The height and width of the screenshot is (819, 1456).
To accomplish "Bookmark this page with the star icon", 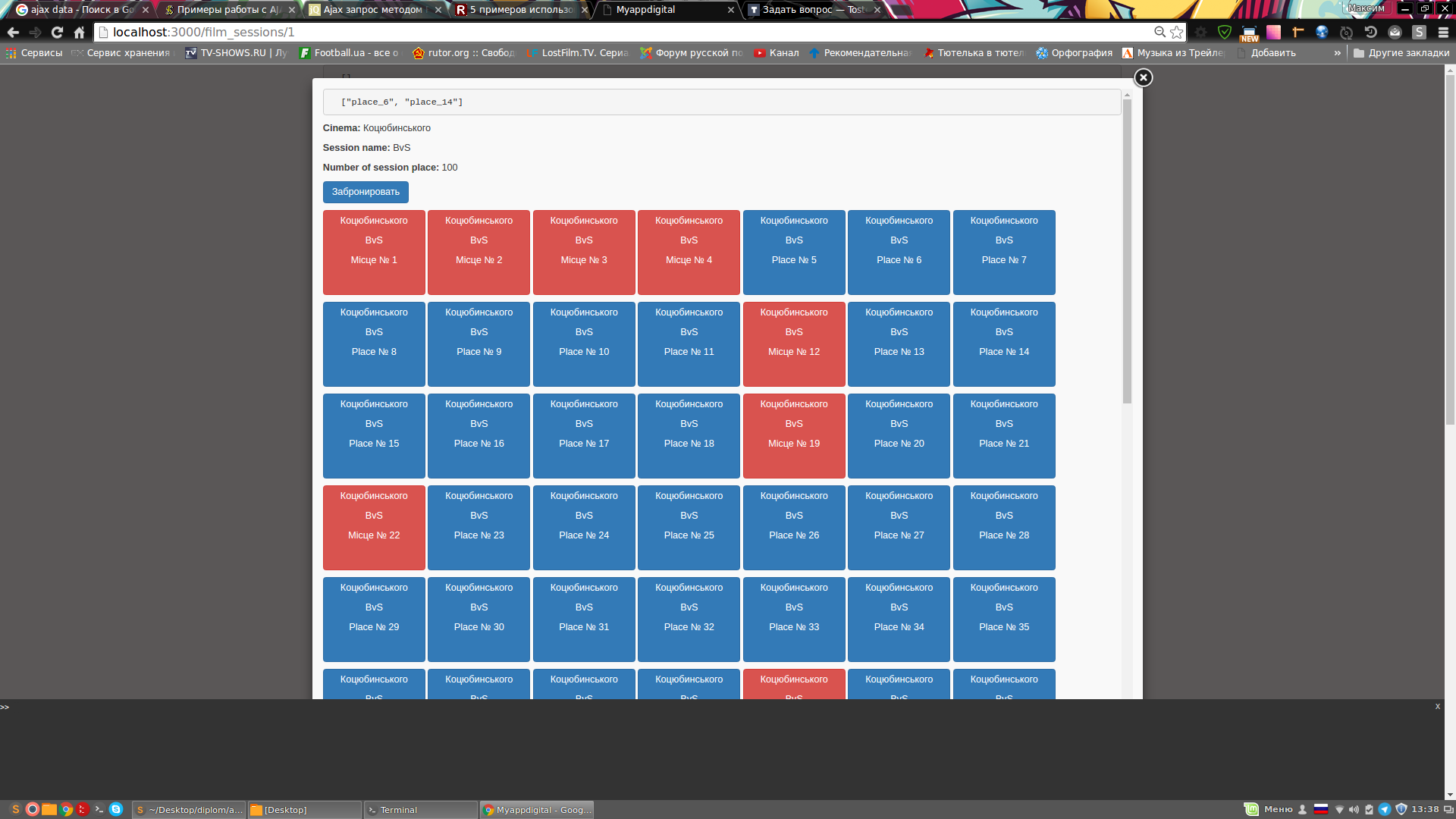I will click(x=1176, y=32).
